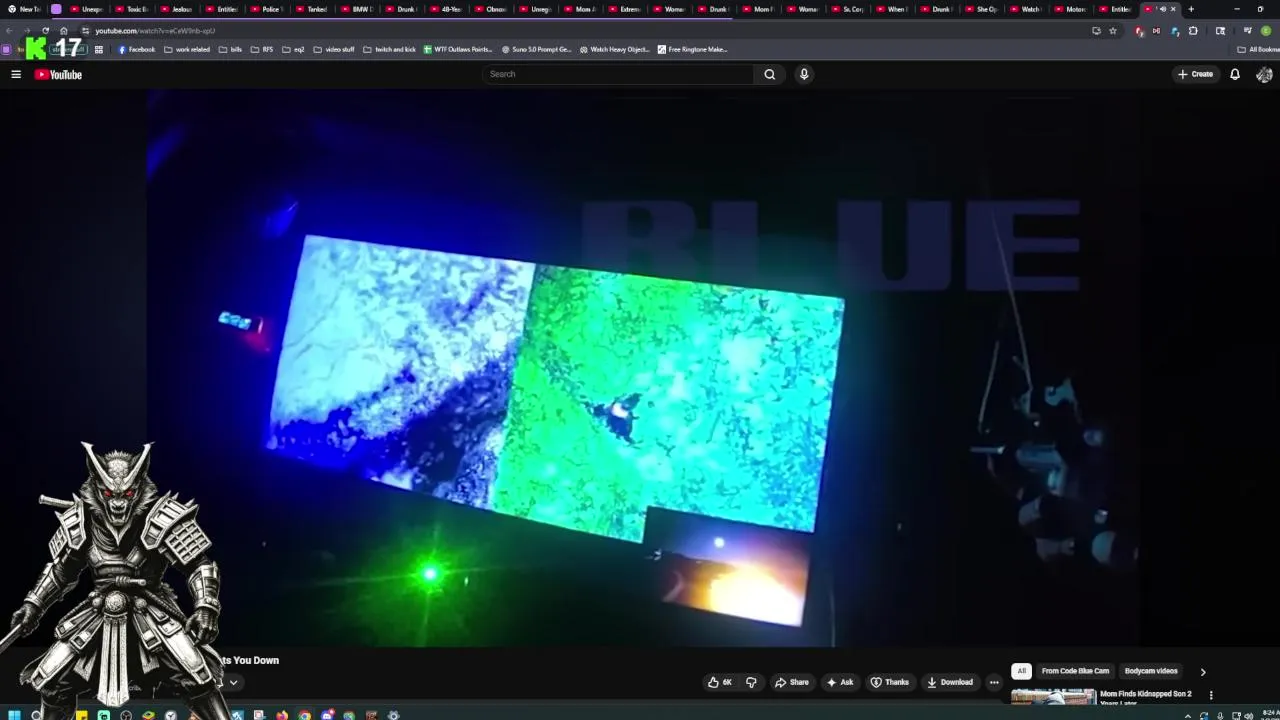
Task: Select the Bodycam videos chip
Action: coord(1151,671)
